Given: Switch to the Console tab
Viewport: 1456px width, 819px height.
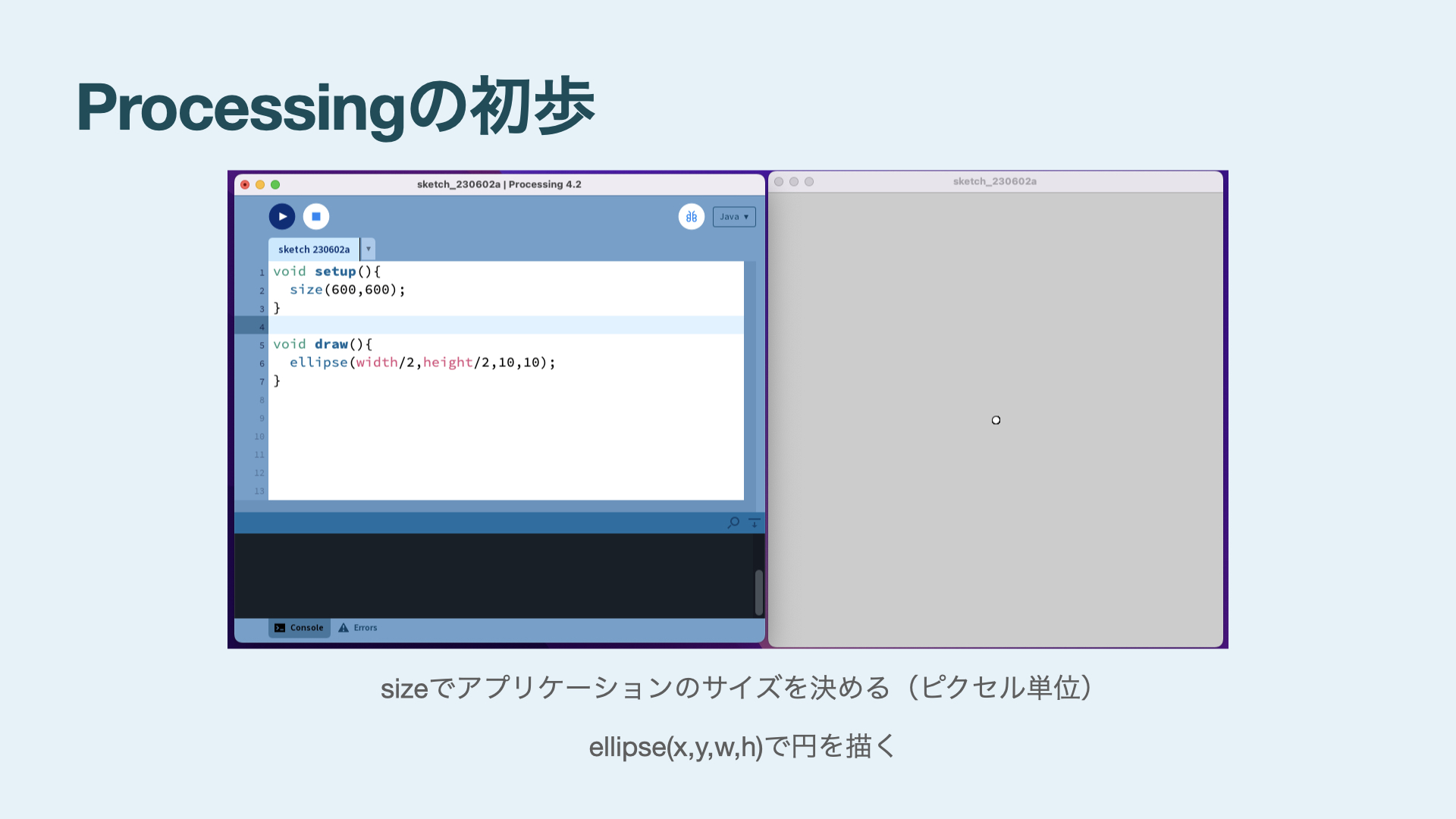Looking at the screenshot, I should (x=300, y=628).
